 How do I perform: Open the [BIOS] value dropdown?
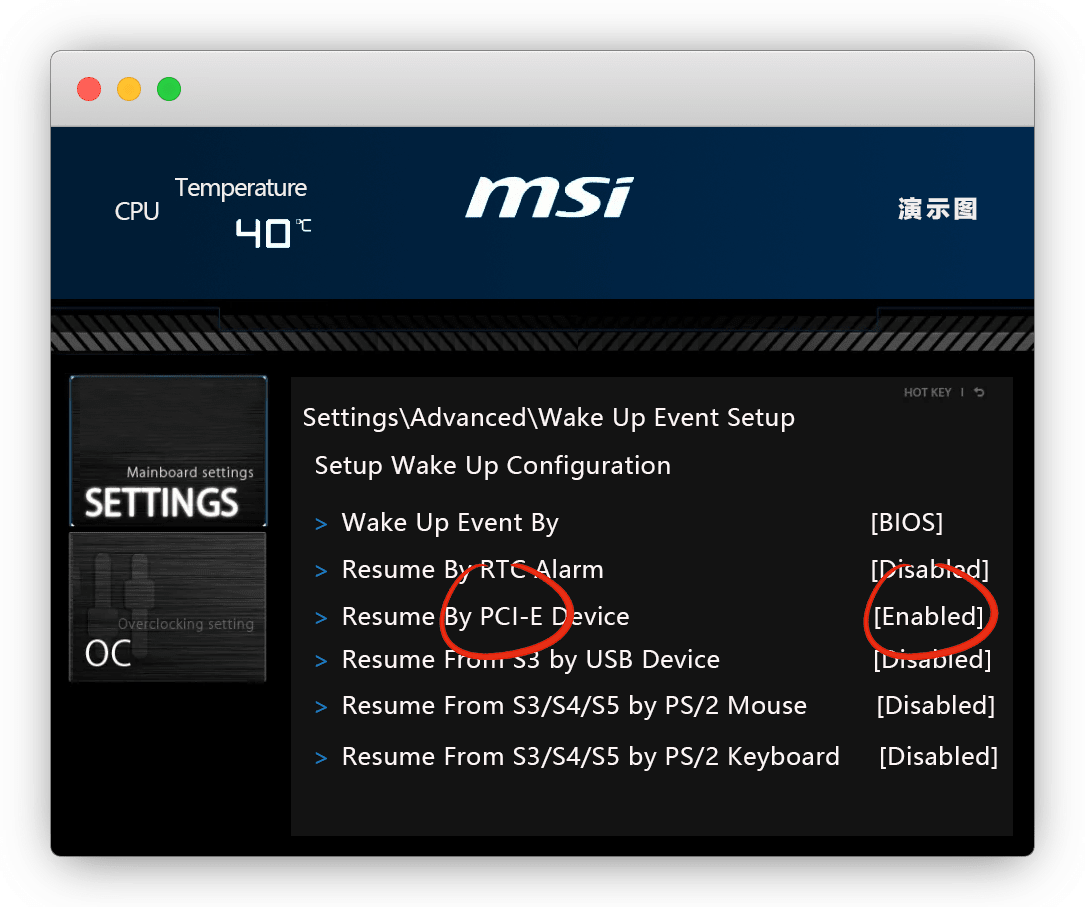pyautogui.click(x=906, y=523)
